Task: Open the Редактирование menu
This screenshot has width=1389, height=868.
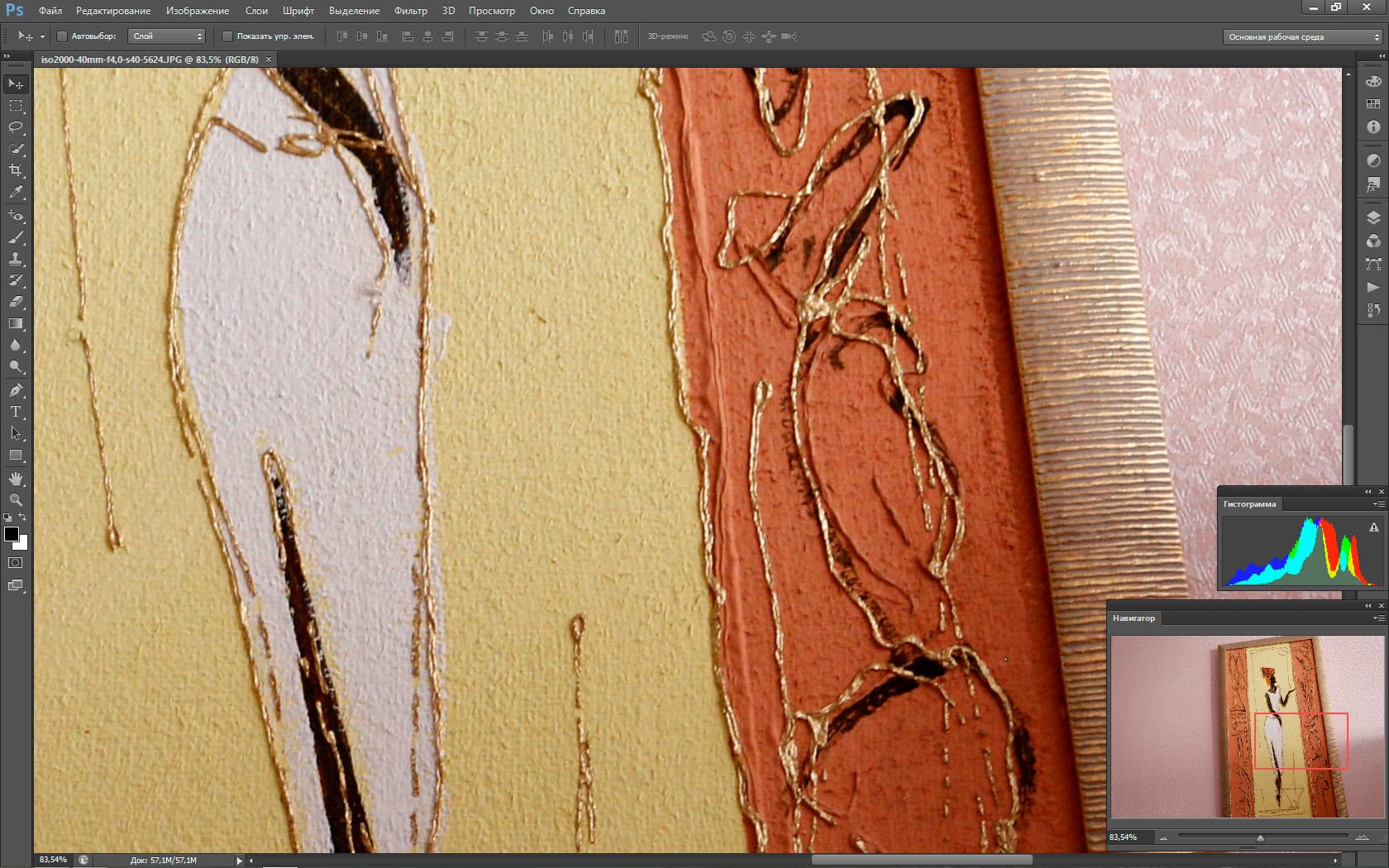Action: (x=113, y=11)
